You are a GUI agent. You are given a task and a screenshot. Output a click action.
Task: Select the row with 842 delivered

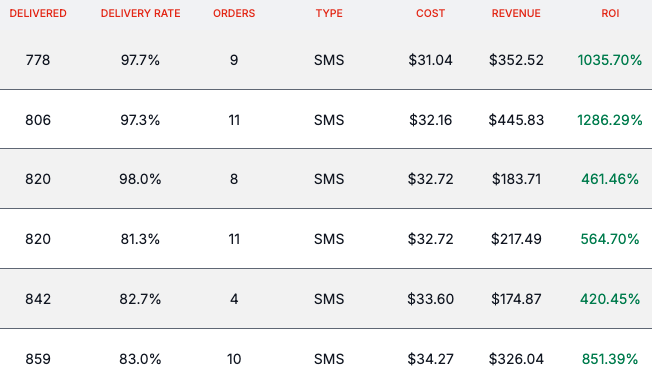(326, 299)
